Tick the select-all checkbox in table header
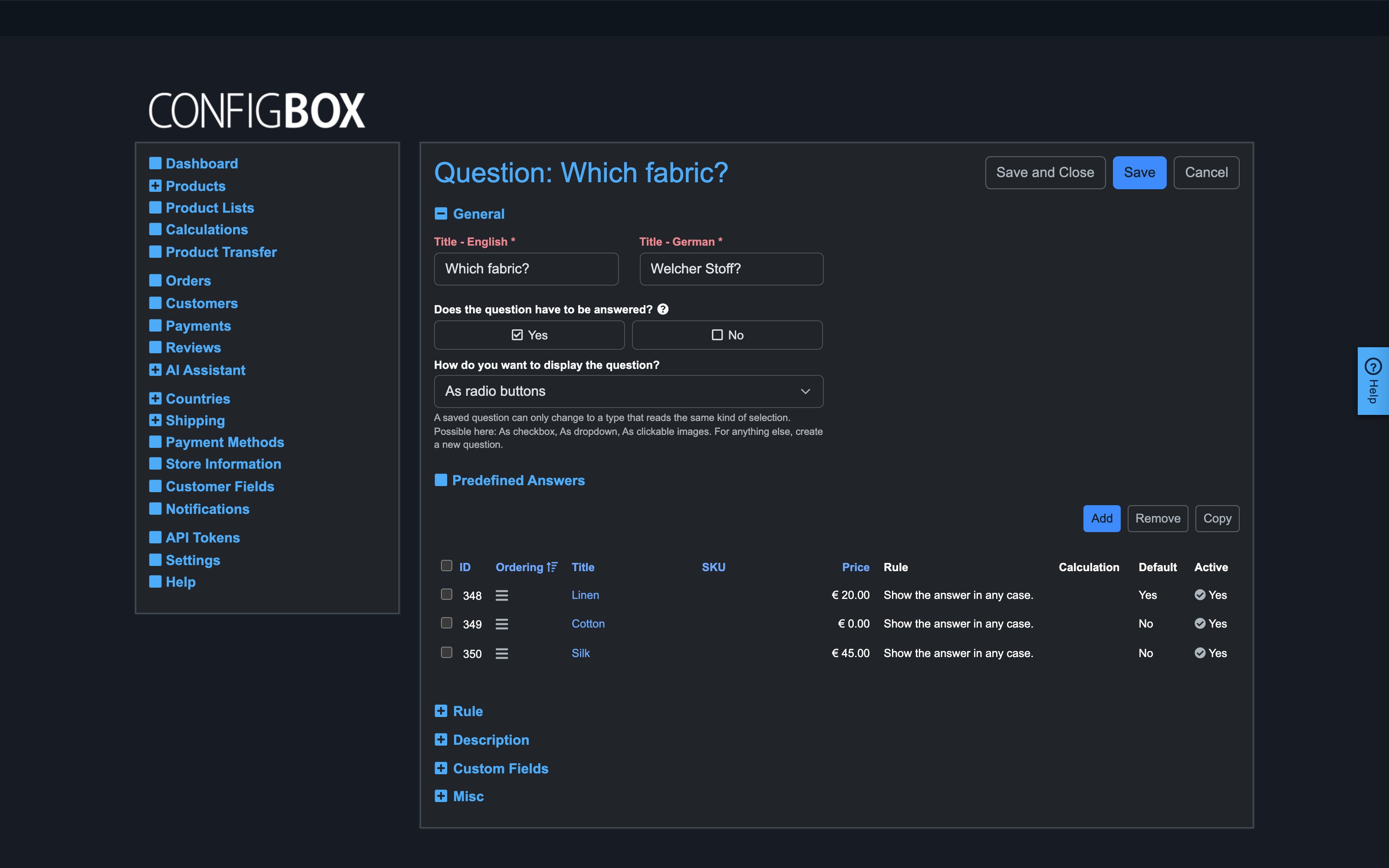 [447, 566]
